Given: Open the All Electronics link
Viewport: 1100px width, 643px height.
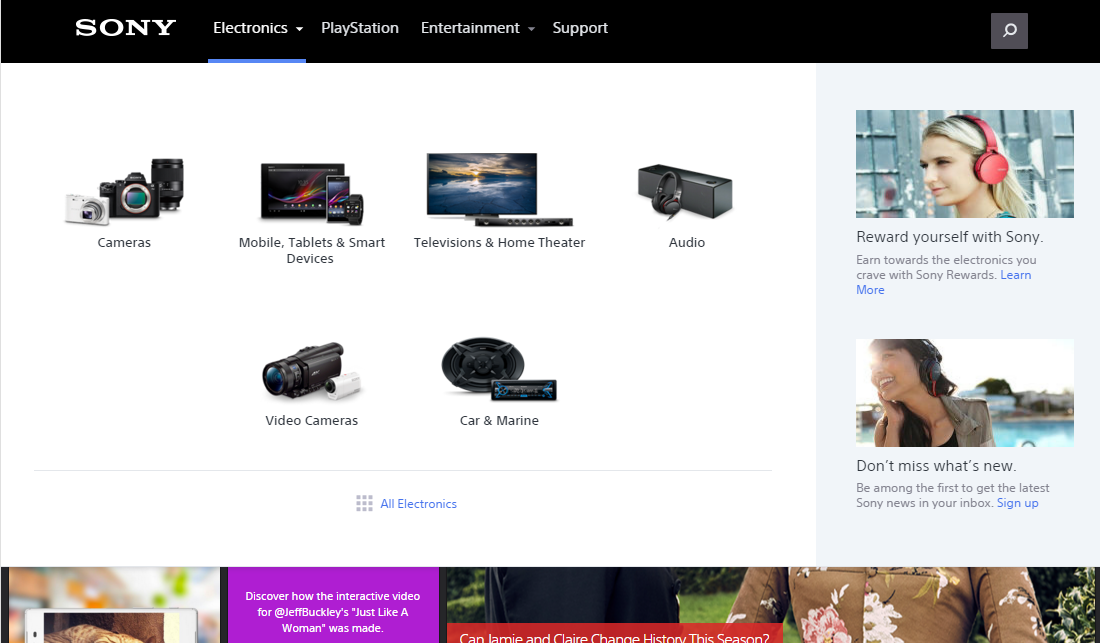Looking at the screenshot, I should (418, 503).
